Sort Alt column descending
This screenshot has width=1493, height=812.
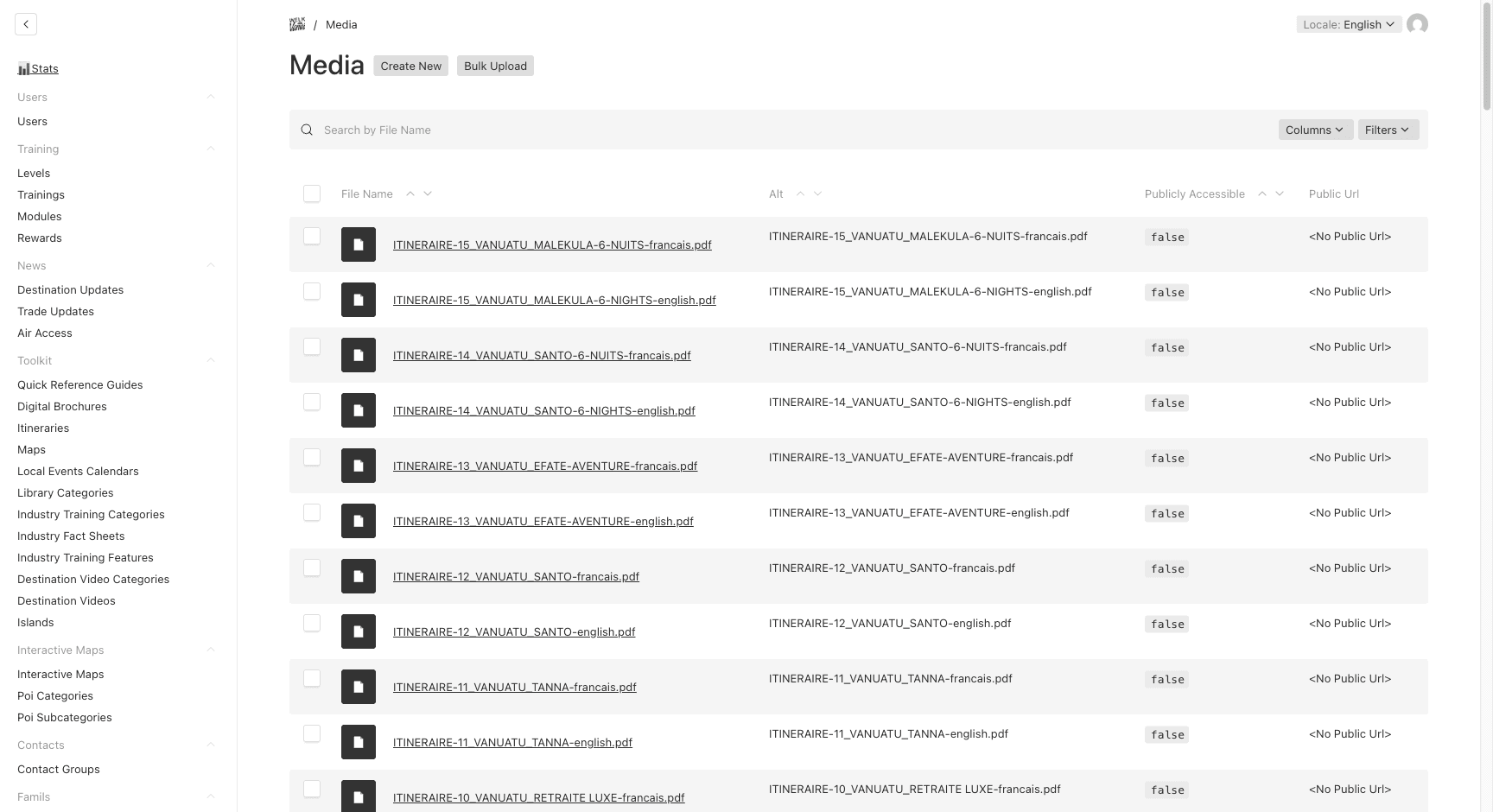pos(817,193)
